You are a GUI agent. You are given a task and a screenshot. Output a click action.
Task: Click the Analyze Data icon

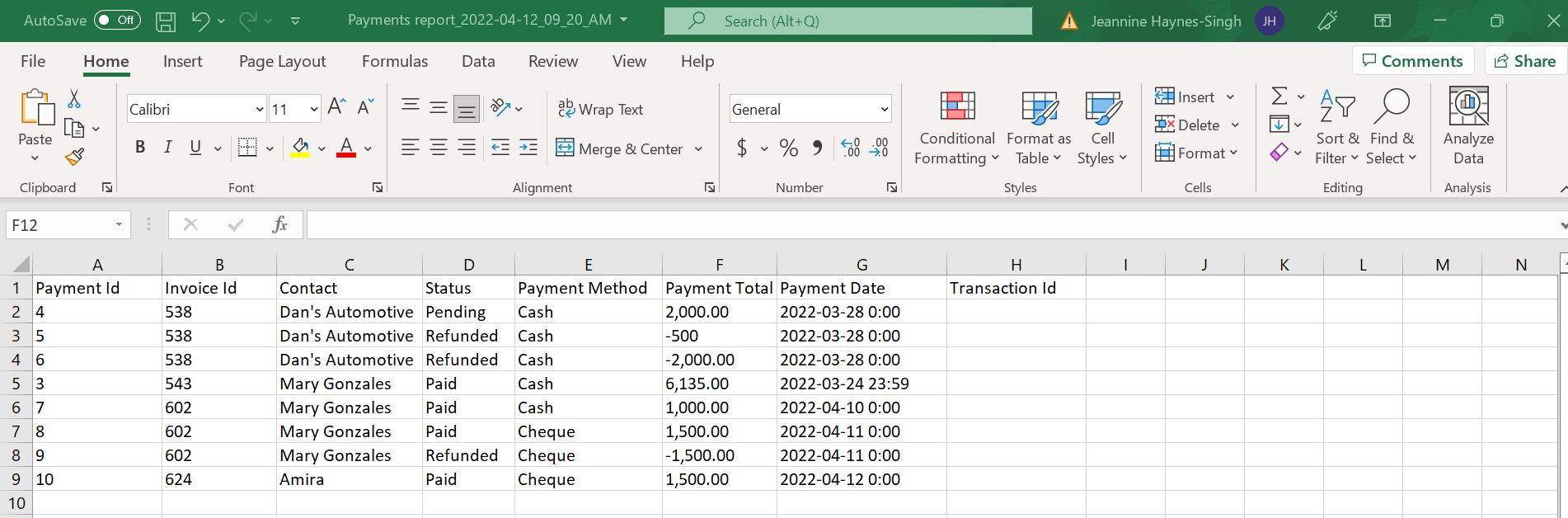[x=1467, y=128]
